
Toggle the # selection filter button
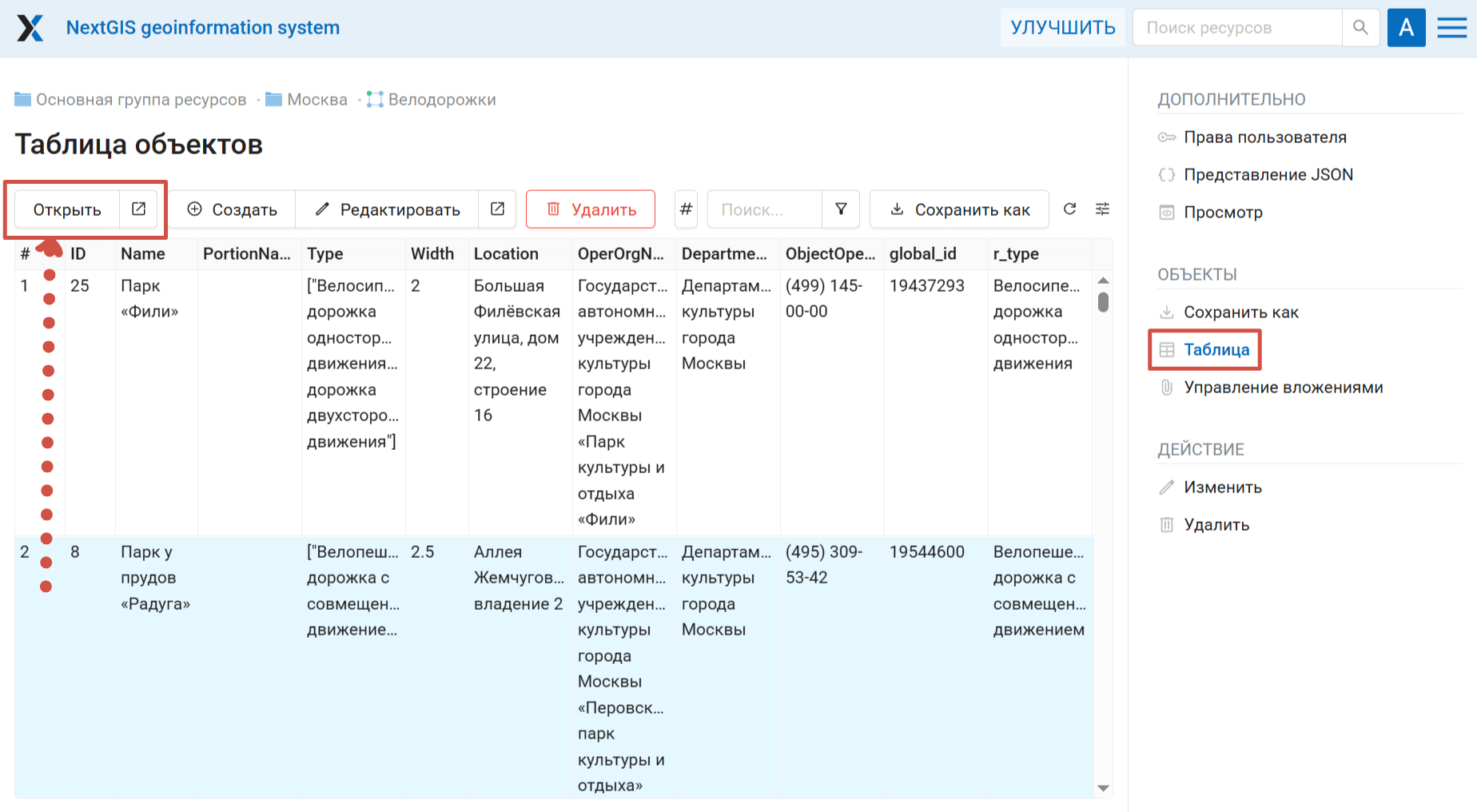click(x=686, y=209)
